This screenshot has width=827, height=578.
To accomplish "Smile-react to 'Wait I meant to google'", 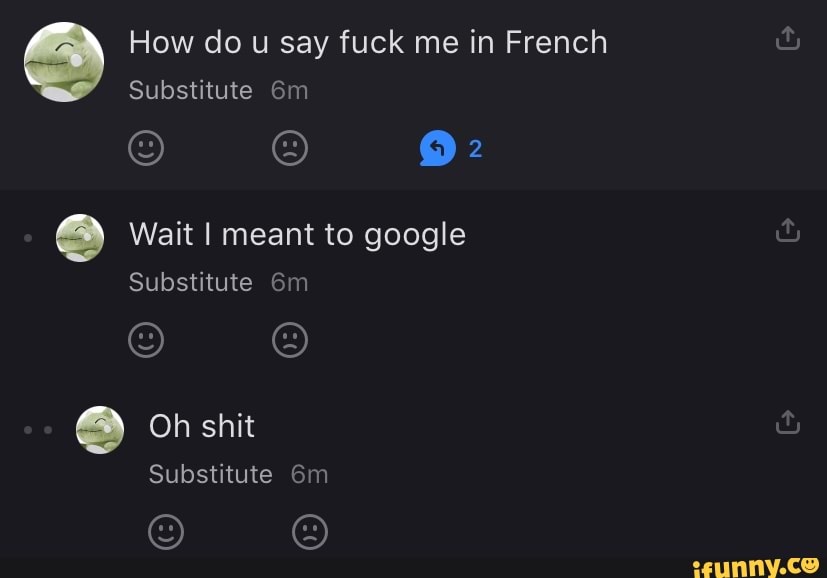I will [146, 341].
